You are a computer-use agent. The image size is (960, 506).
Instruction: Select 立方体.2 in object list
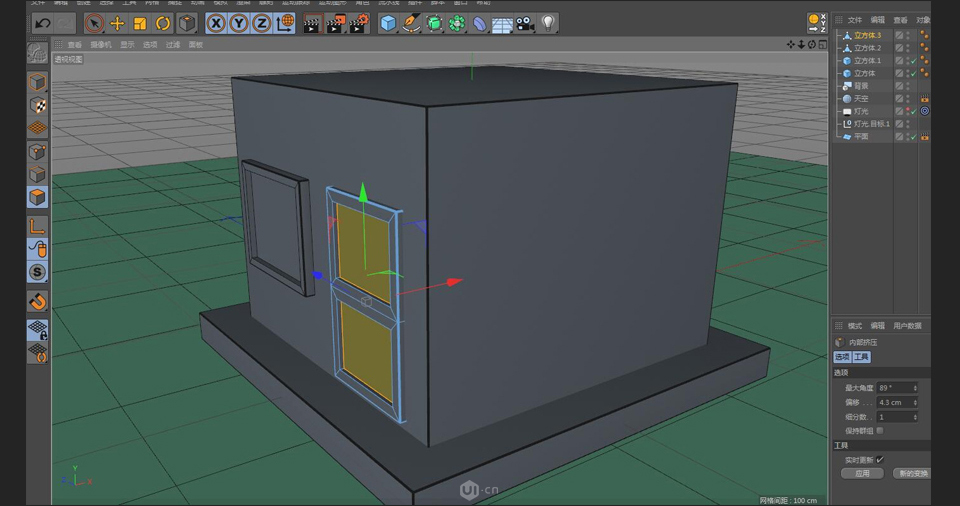pyautogui.click(x=868, y=48)
